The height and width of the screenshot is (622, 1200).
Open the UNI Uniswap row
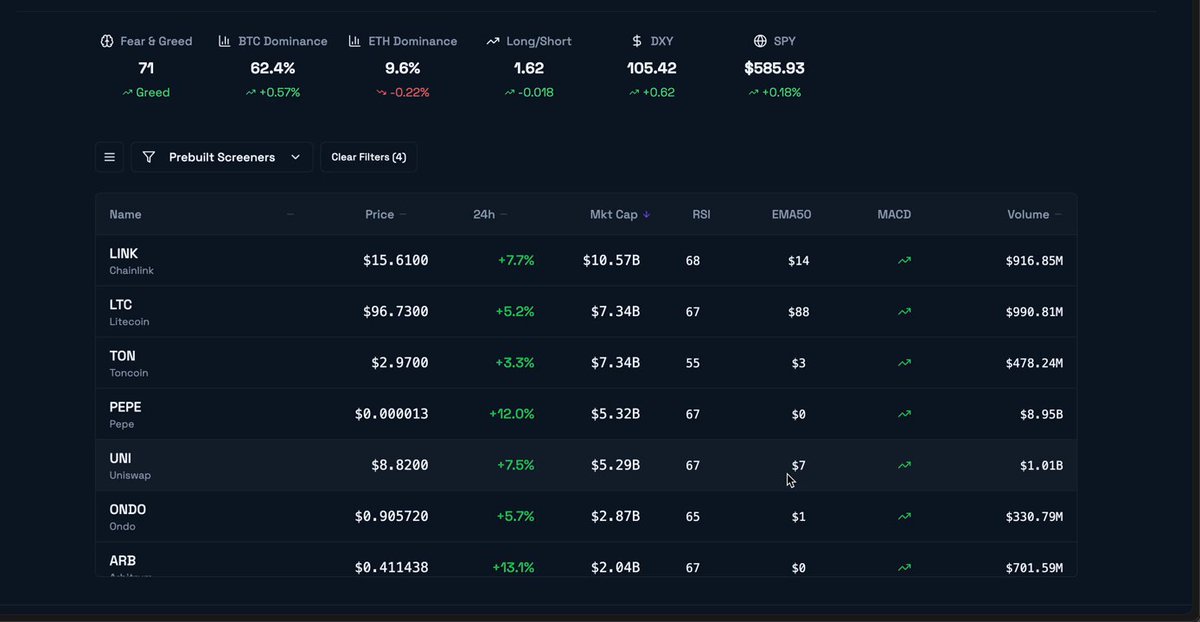[x=586, y=465]
